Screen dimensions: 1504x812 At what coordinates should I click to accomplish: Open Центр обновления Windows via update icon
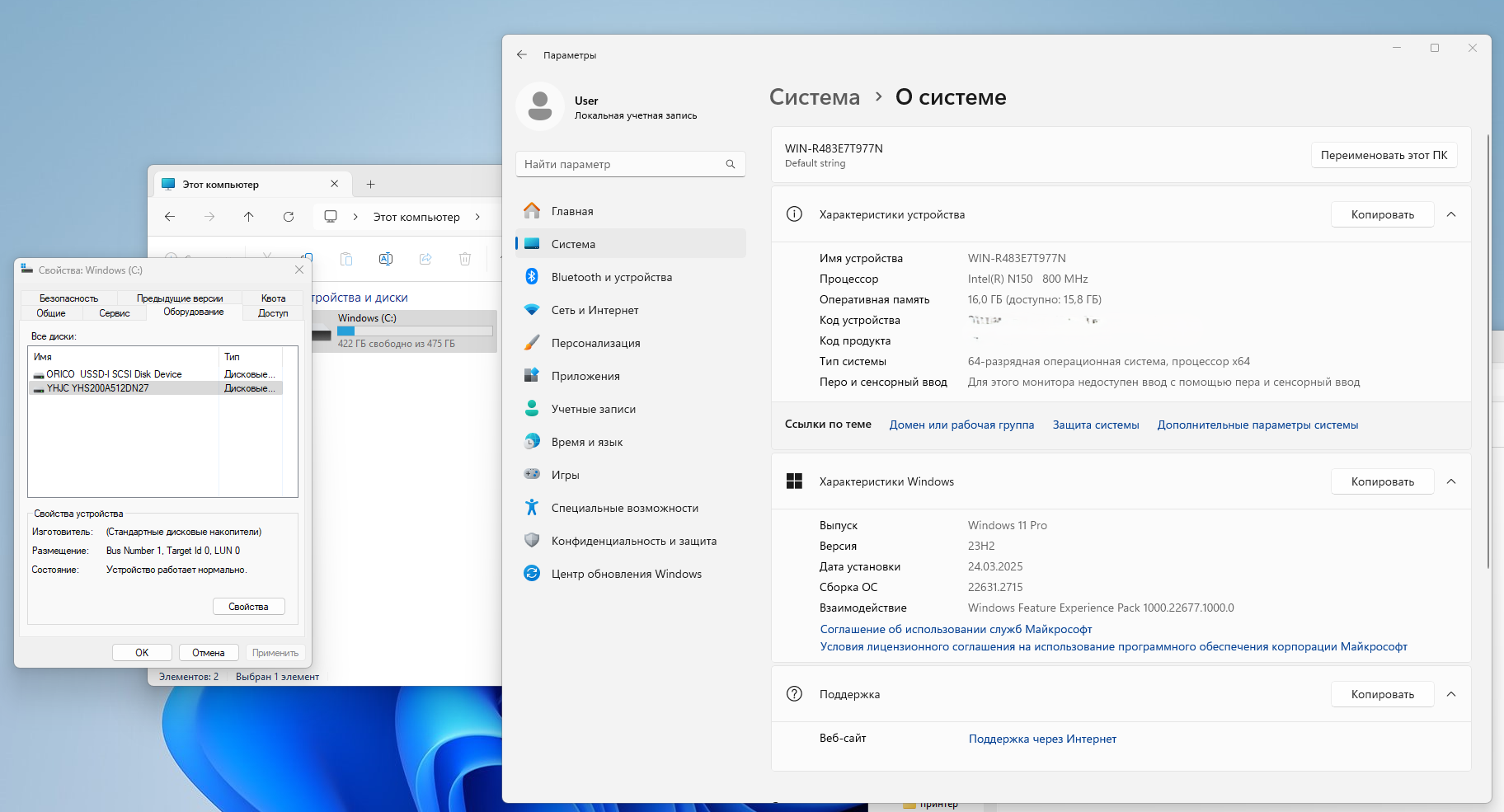coord(532,574)
